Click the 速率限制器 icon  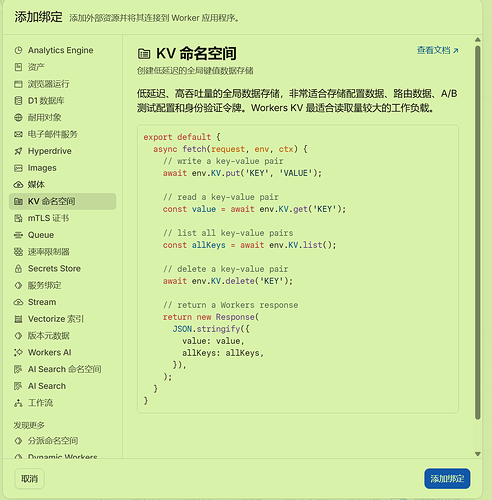tap(18, 252)
